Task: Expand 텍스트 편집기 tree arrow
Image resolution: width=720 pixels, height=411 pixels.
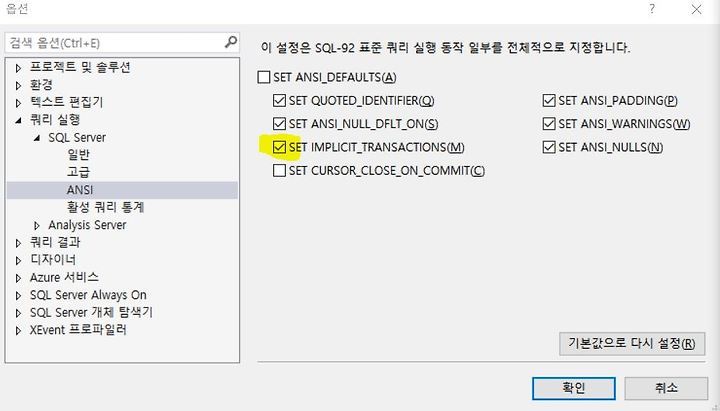Action: click(18, 103)
